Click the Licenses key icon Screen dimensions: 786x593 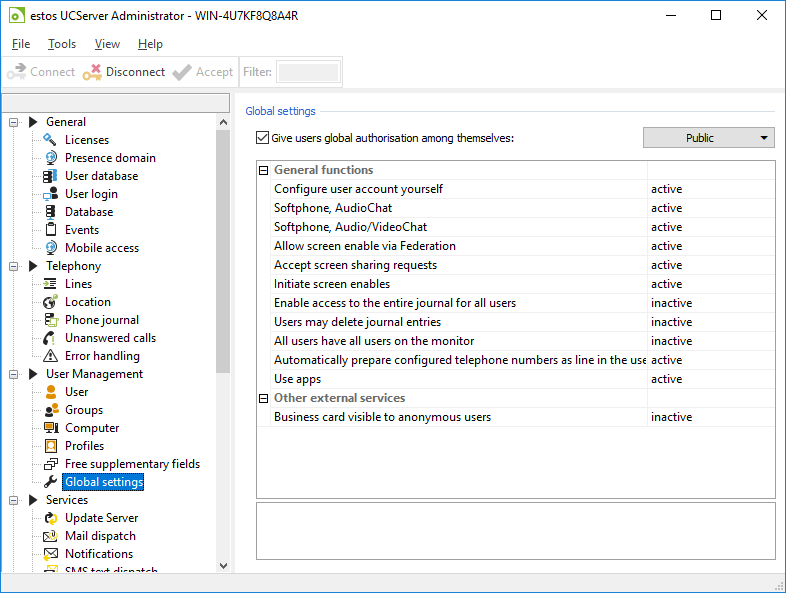50,140
